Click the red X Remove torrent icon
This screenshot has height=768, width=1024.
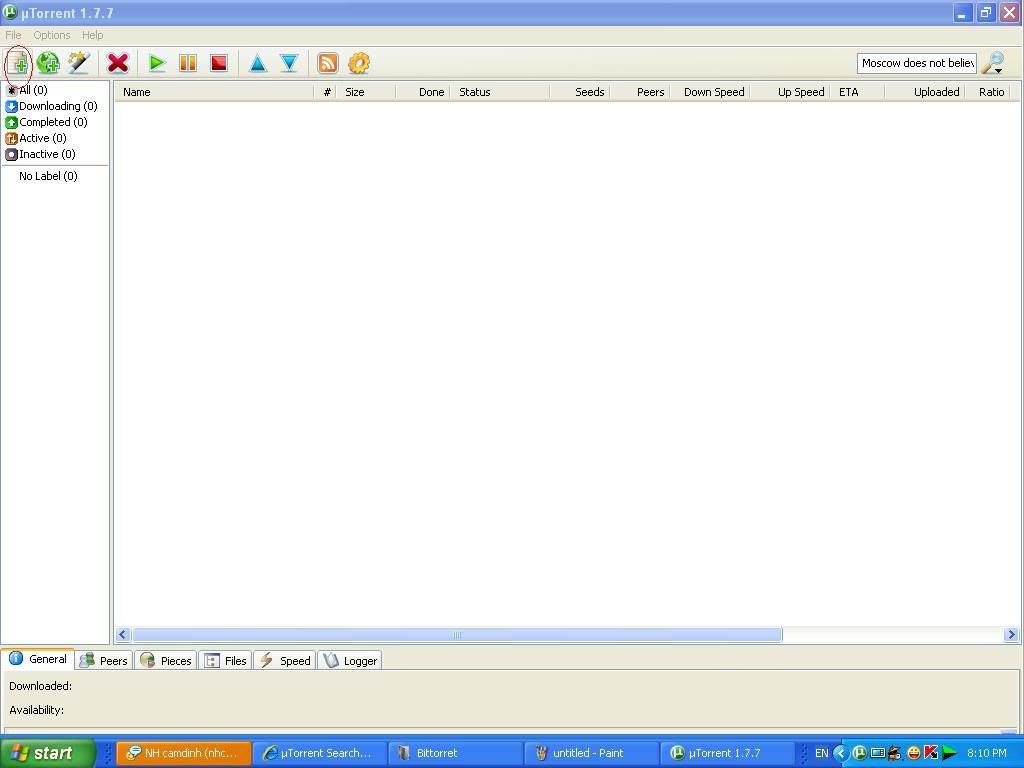[118, 63]
